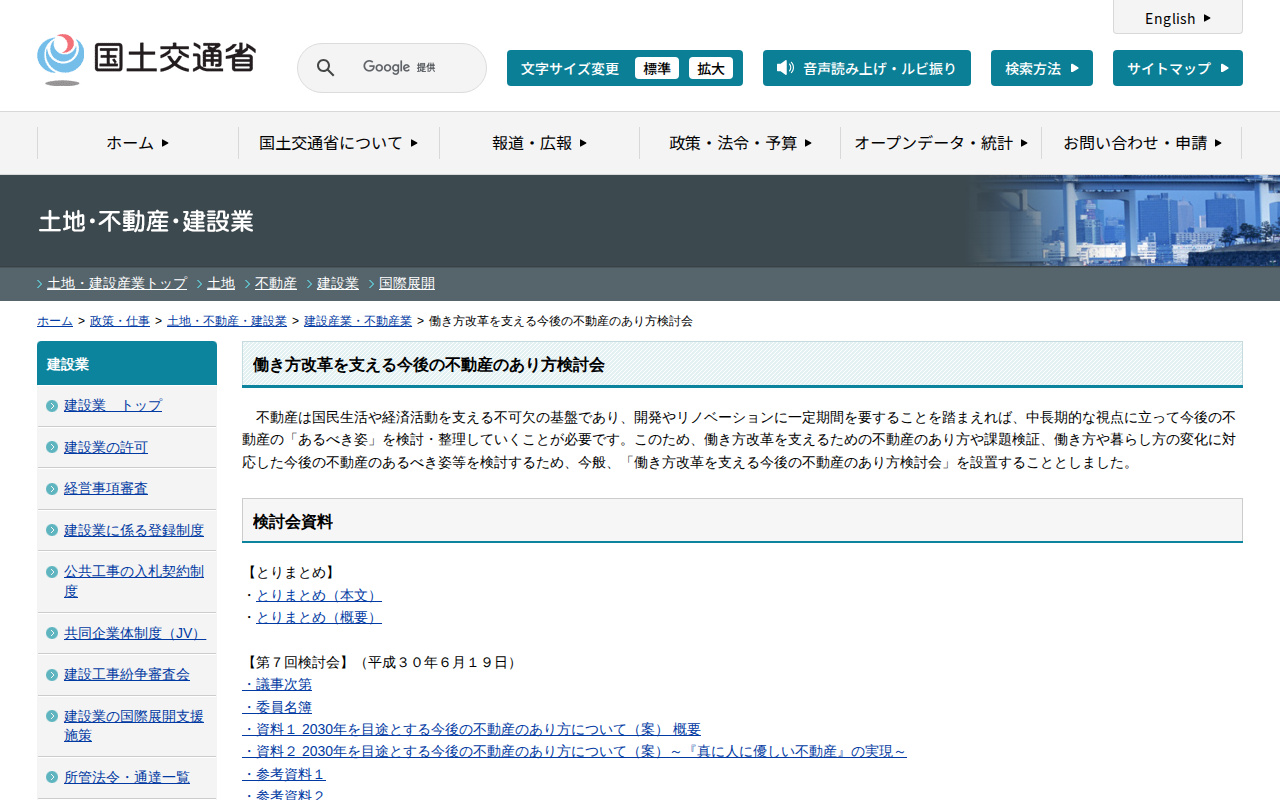Click bullet icon beside 経営事項審査
The width and height of the screenshot is (1280, 800).
[x=52, y=489]
